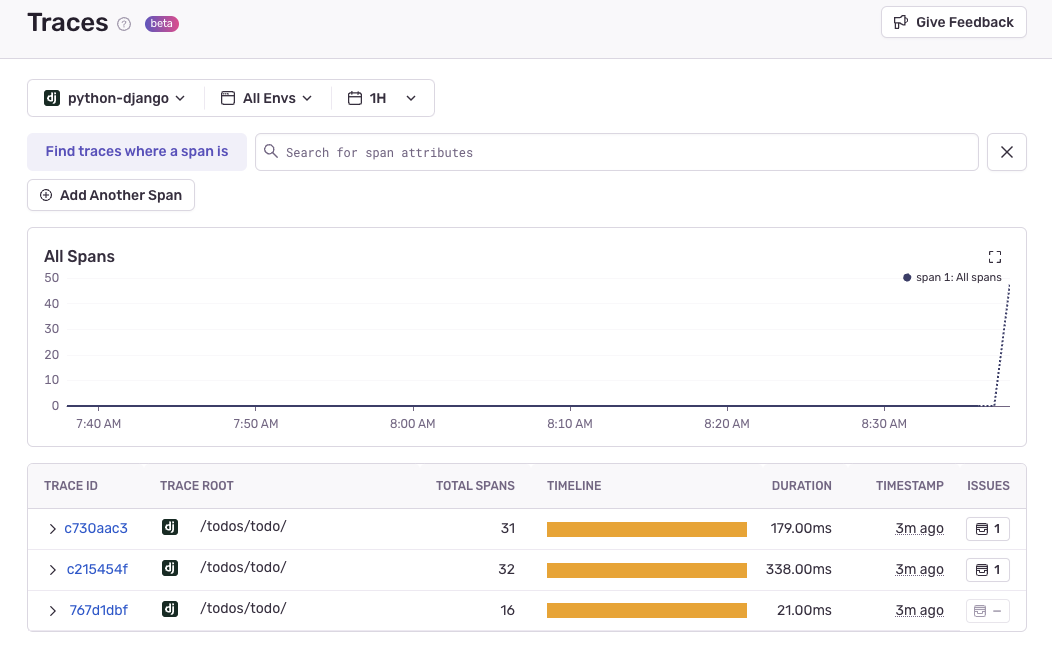
Task: Open trace 767d1dbf link
Action: [99, 610]
